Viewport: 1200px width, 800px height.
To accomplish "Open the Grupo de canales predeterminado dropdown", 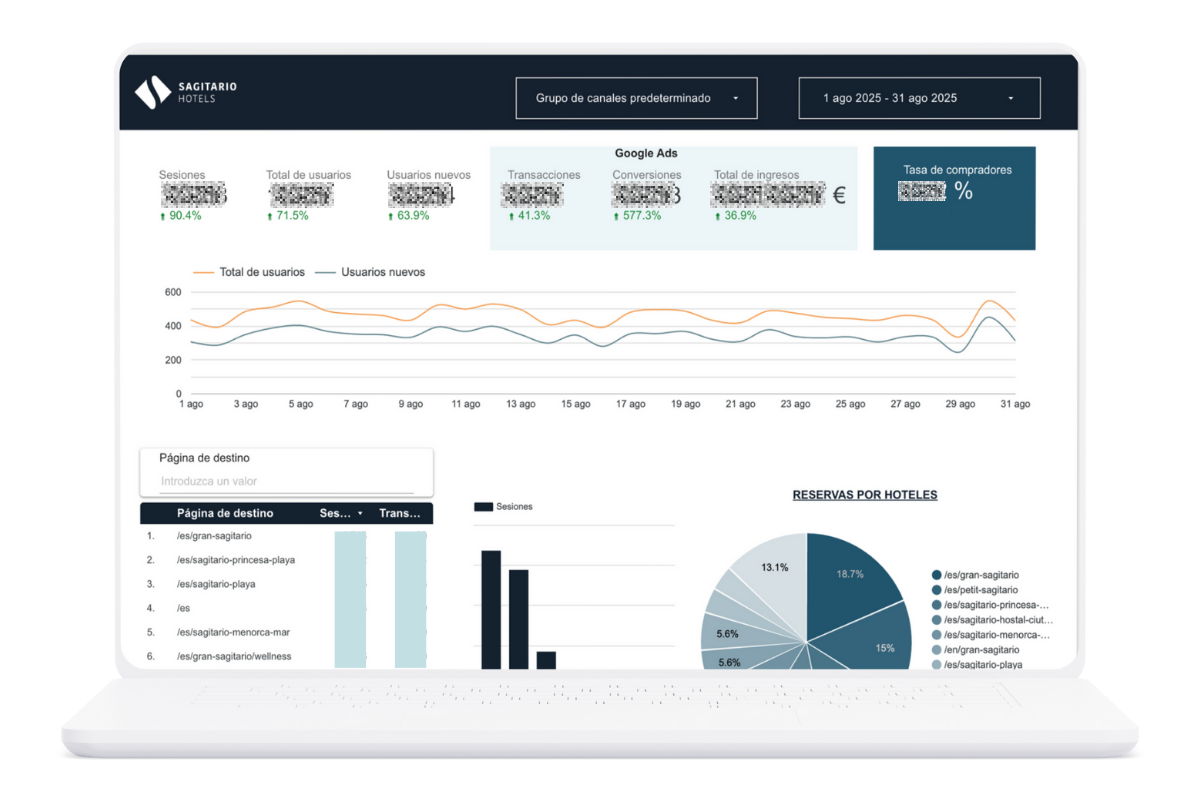I will pyautogui.click(x=636, y=98).
